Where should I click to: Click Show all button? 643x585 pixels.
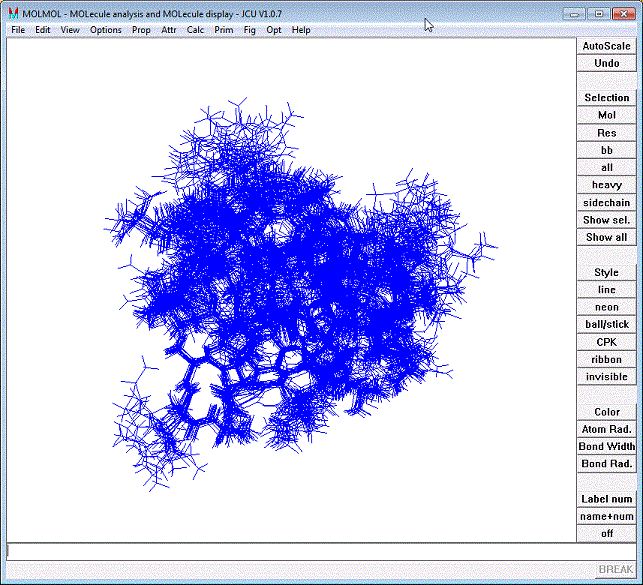point(607,237)
